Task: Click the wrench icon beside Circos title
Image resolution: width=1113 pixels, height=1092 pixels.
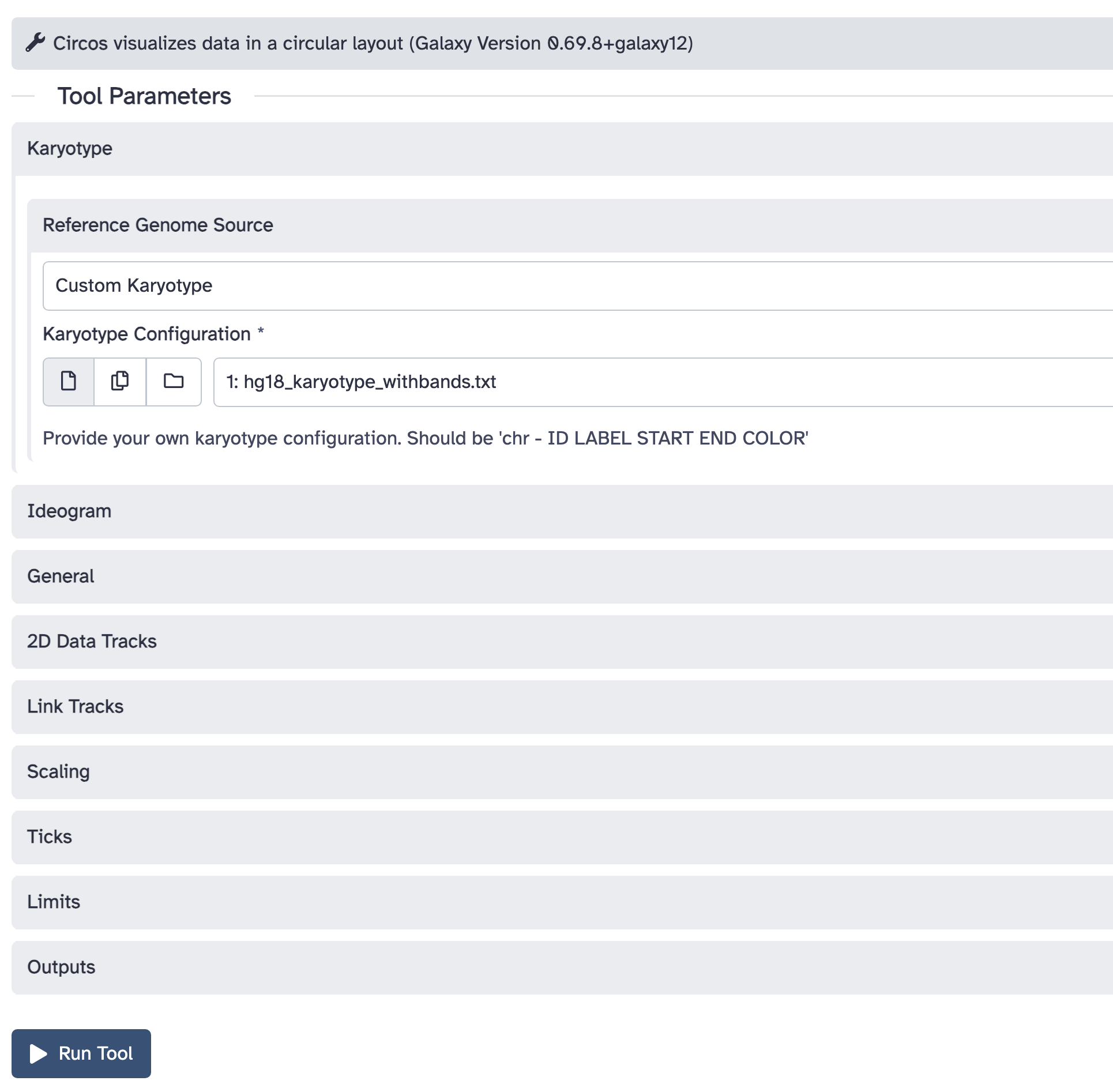Action: [35, 43]
